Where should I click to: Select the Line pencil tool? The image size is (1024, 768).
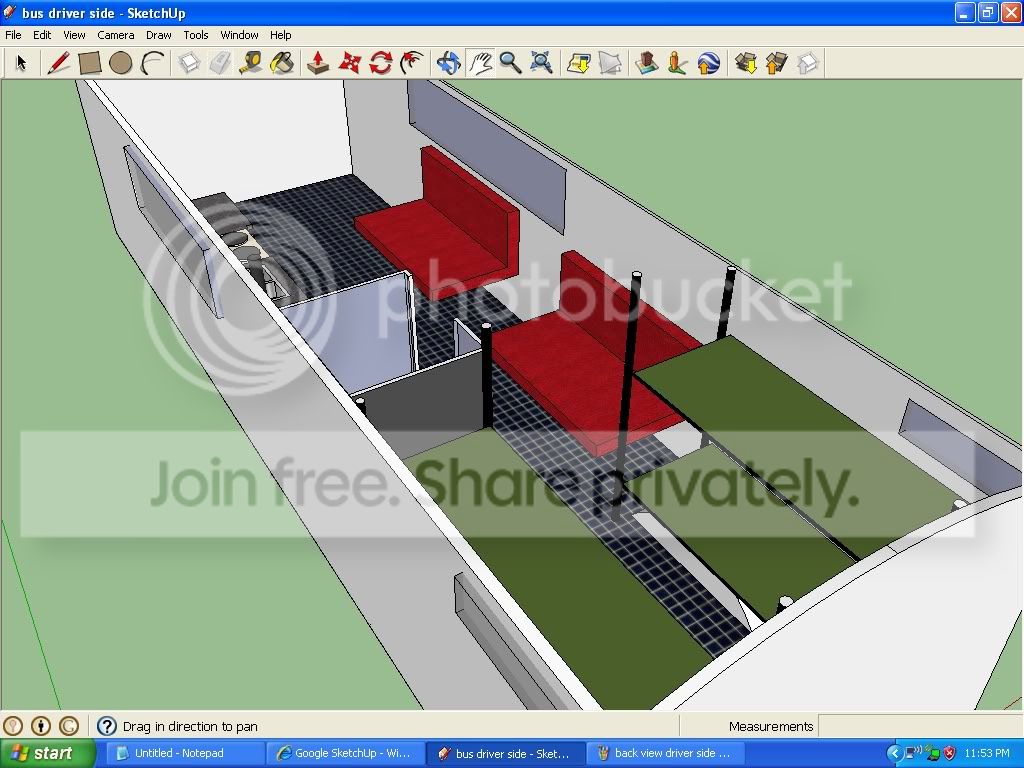[x=58, y=63]
